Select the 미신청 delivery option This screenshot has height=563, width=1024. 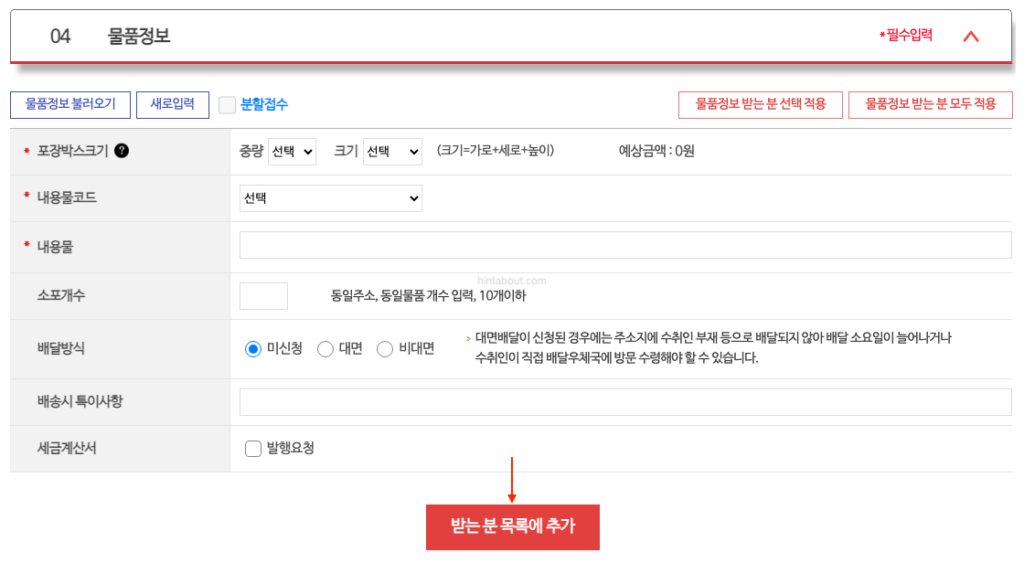(x=253, y=349)
